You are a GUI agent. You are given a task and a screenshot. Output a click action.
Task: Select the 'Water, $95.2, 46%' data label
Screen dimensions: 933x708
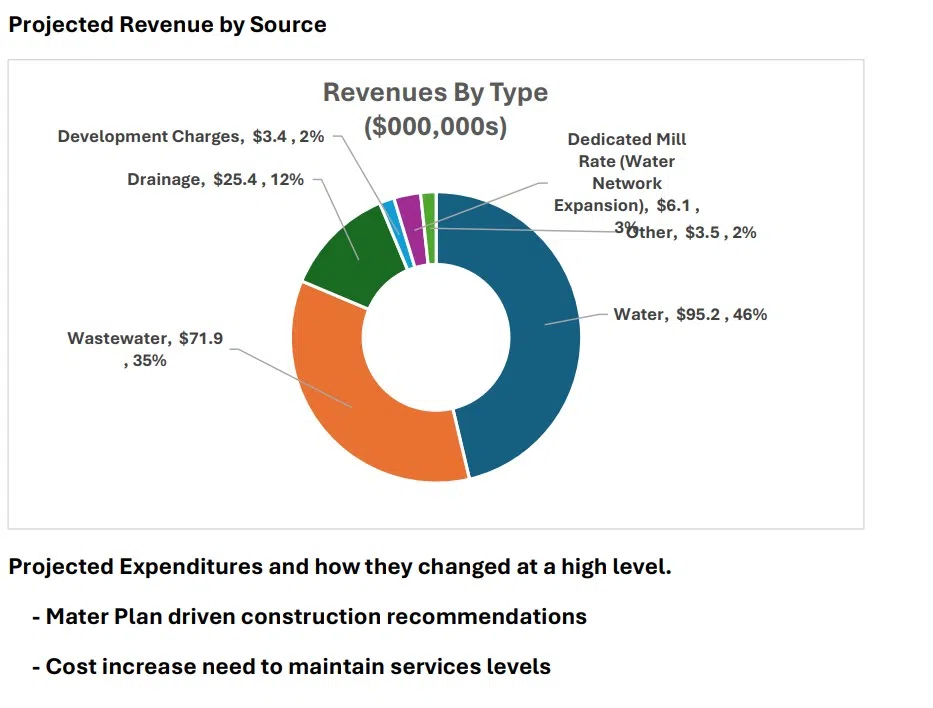(x=690, y=314)
